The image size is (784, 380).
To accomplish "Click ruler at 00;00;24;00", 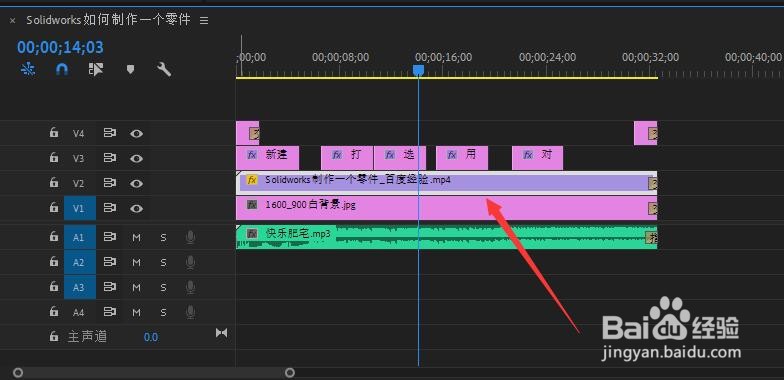I will 548,58.
